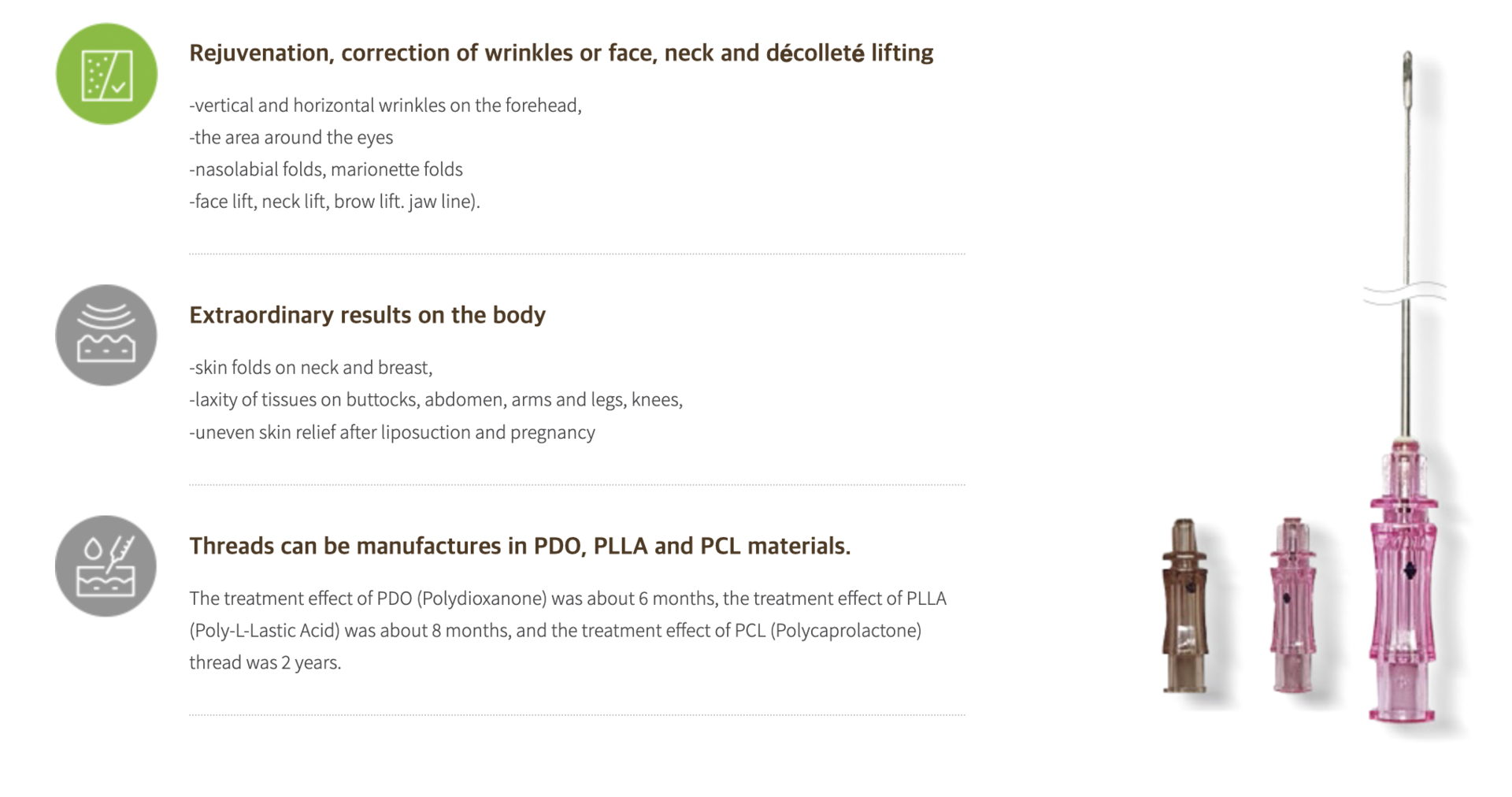
Task: Select the brown needle hub image
Action: (x=1184, y=606)
